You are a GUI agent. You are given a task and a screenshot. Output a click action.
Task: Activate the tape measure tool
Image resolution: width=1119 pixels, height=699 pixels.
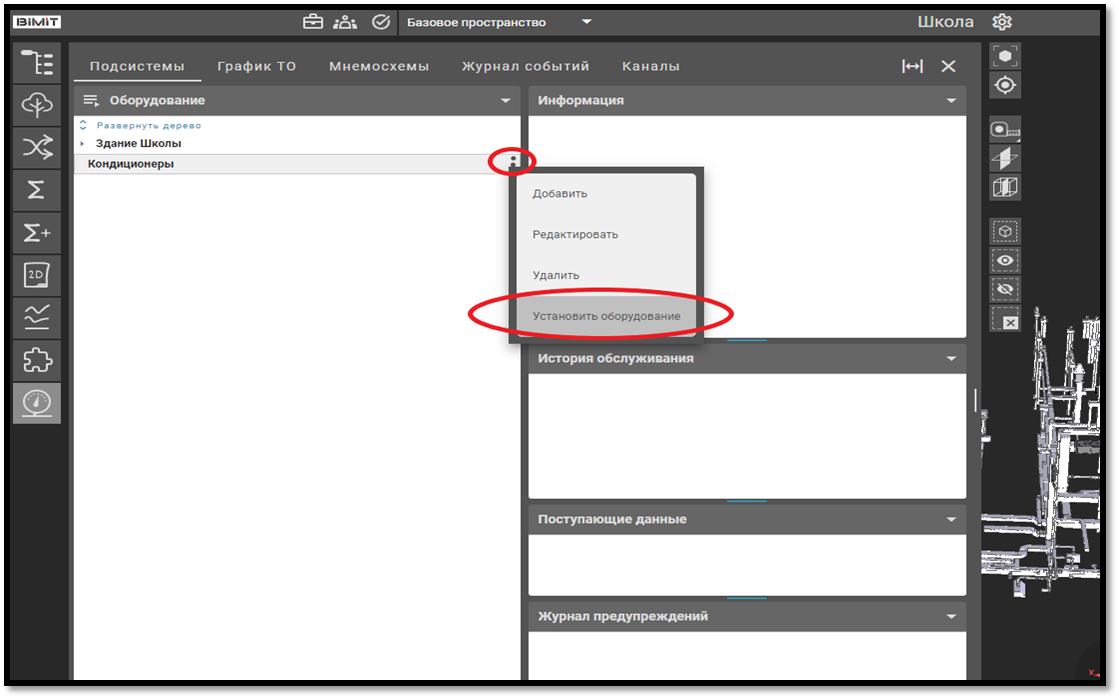pyautogui.click(x=1004, y=129)
